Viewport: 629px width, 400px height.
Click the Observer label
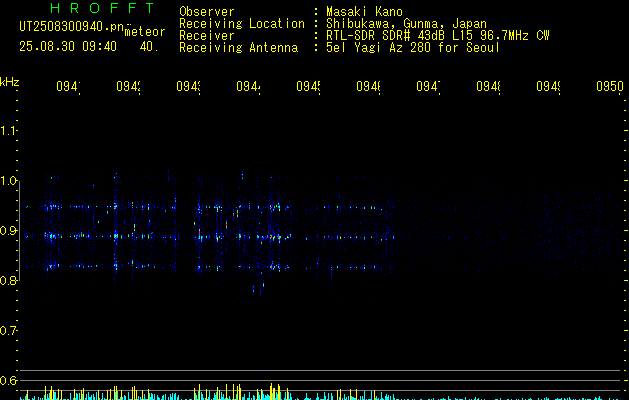click(x=207, y=11)
